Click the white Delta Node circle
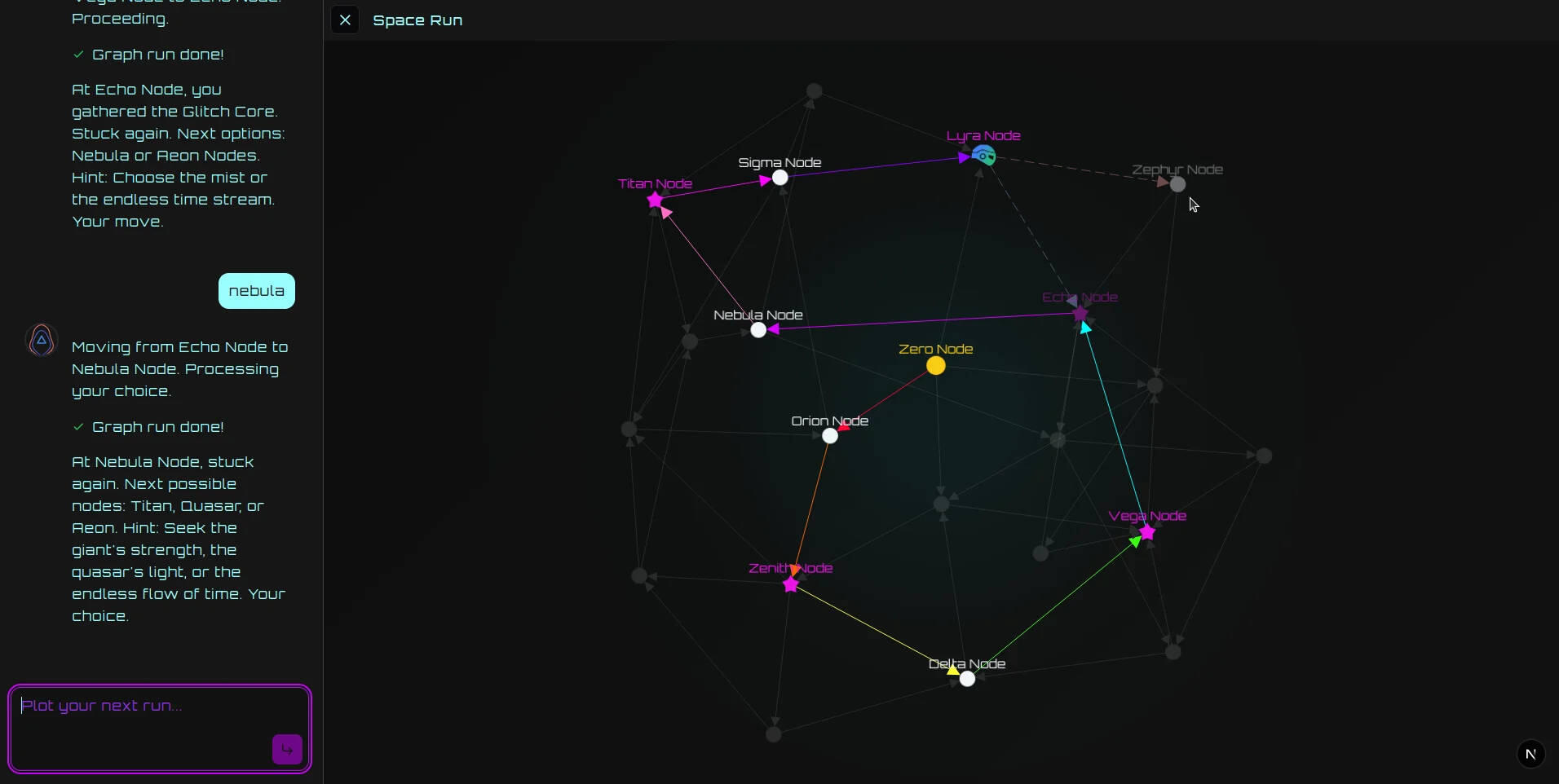The height and width of the screenshot is (784, 1559). [x=967, y=679]
